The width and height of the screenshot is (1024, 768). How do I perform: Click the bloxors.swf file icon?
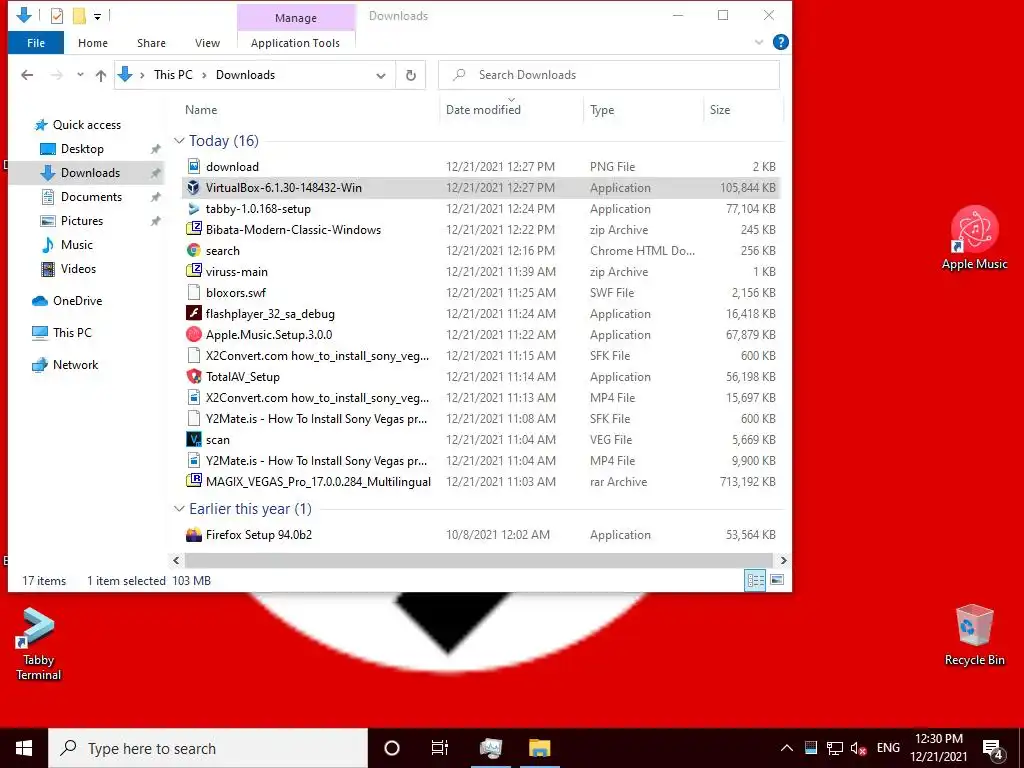point(193,293)
